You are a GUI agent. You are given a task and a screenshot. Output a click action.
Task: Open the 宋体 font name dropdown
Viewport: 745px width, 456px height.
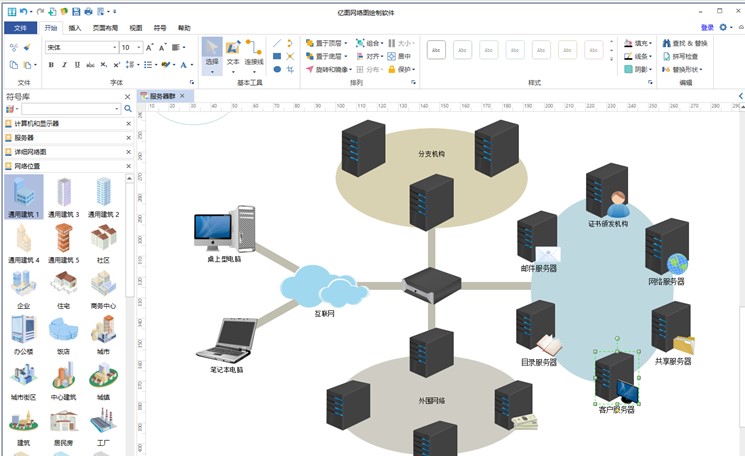[115, 47]
